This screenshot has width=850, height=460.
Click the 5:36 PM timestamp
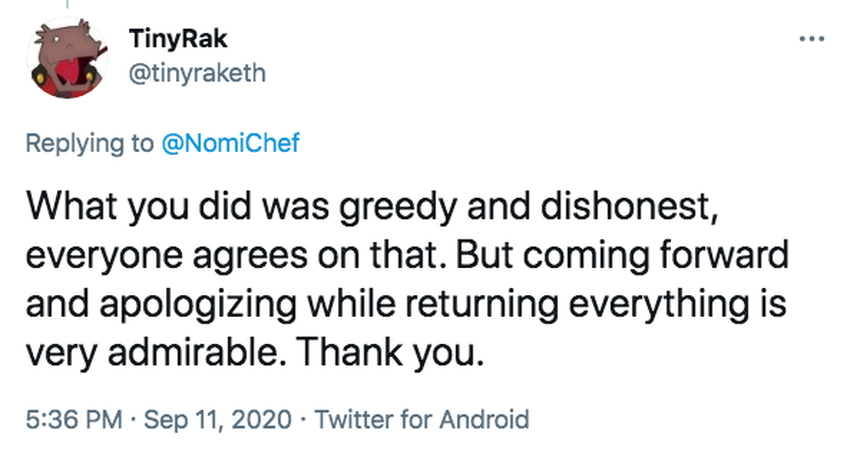71,419
